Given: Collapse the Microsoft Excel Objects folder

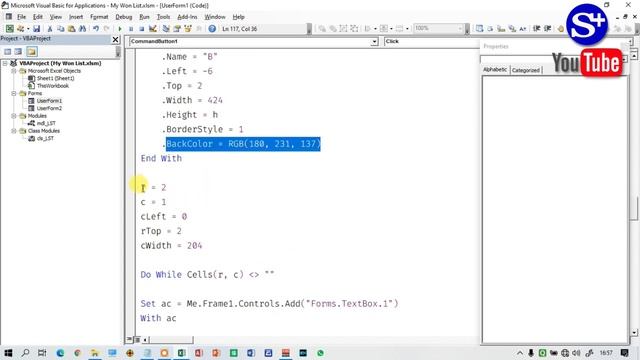Looking at the screenshot, I should 13,71.
